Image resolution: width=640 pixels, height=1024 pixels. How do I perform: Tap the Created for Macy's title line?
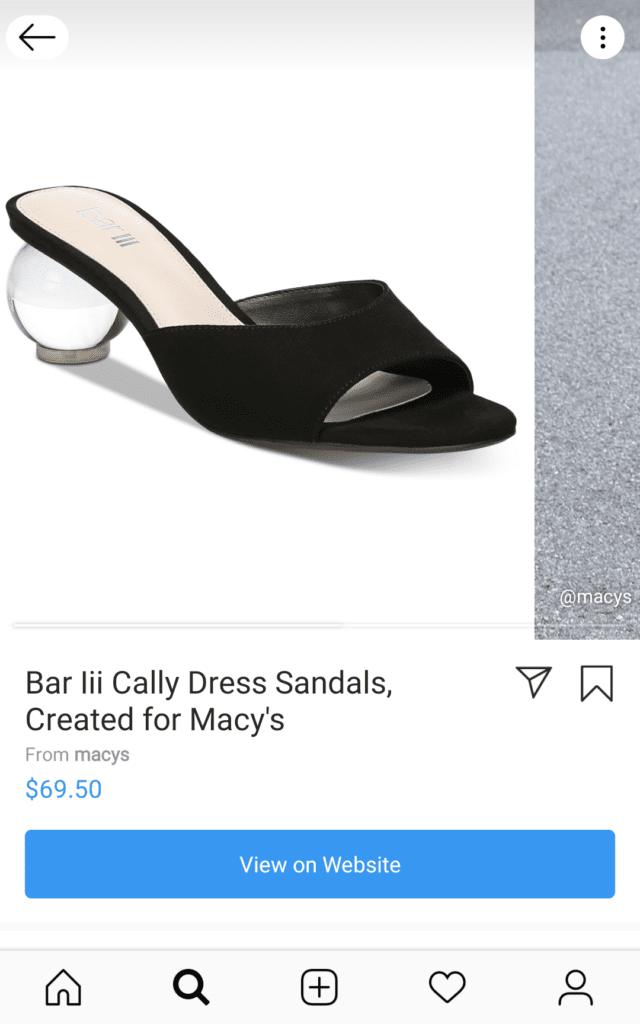tap(155, 720)
